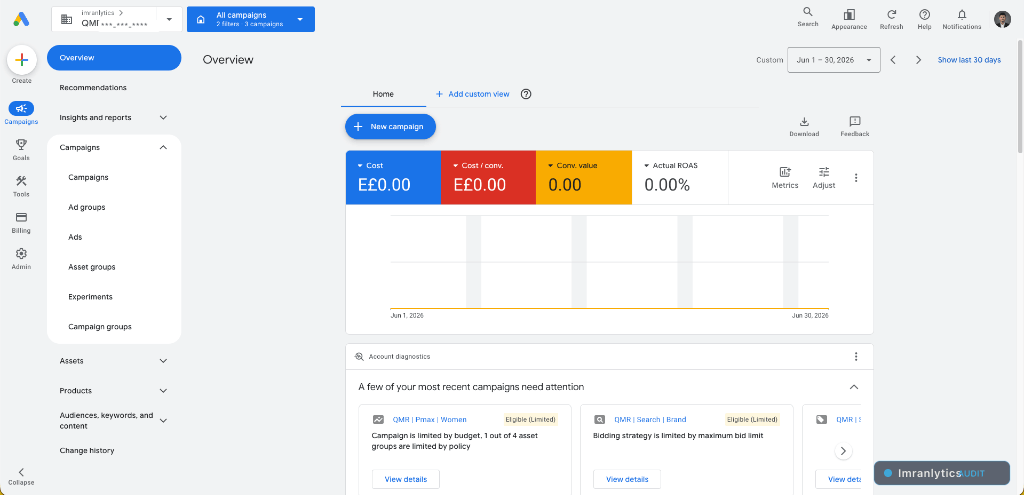Open the account selector dropdown

[116, 19]
